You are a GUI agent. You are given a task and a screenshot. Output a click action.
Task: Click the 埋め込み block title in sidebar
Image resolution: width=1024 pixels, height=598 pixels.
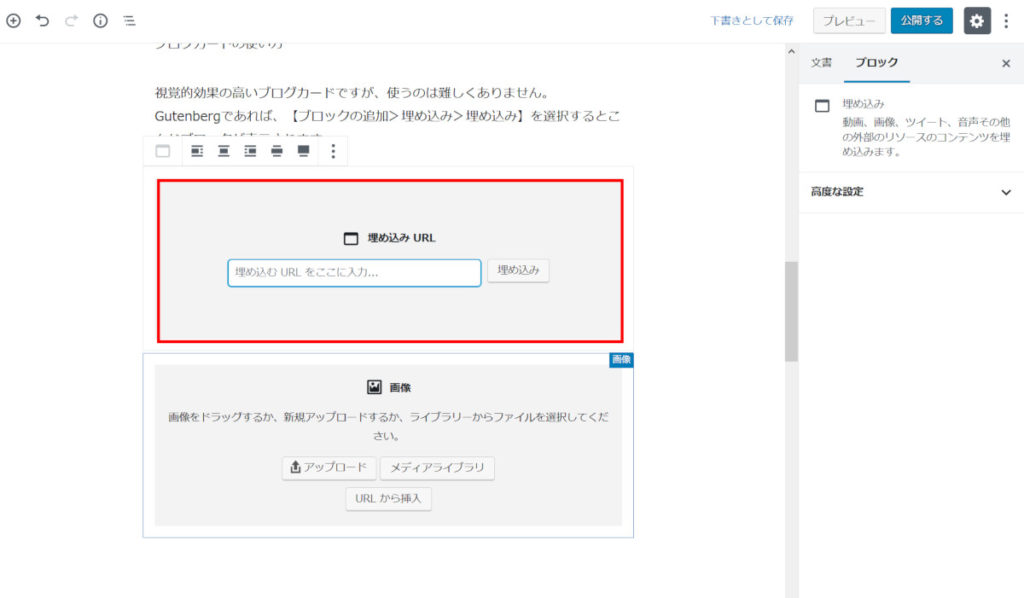863,104
